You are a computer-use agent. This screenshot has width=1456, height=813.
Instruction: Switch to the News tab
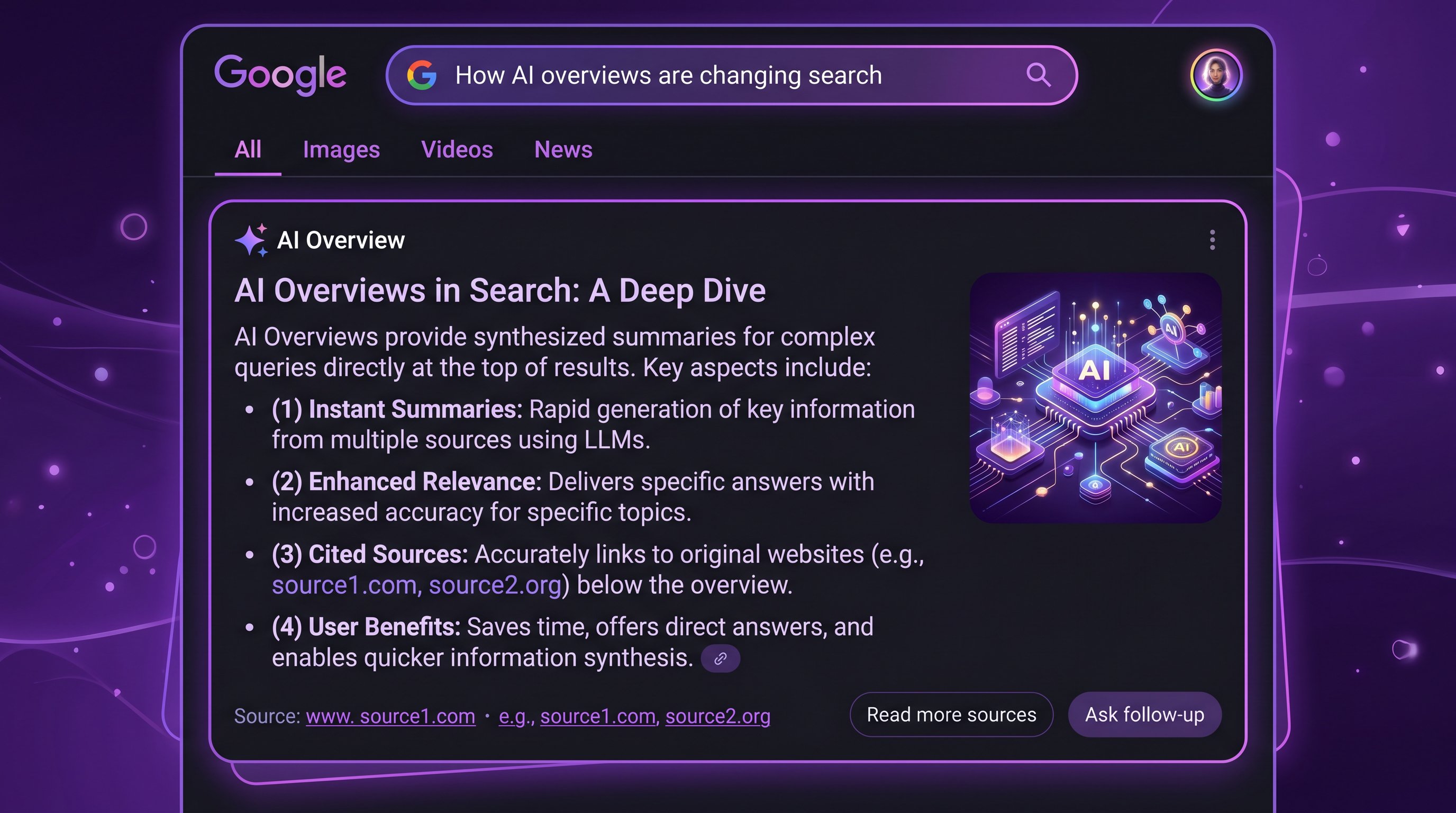pos(563,150)
